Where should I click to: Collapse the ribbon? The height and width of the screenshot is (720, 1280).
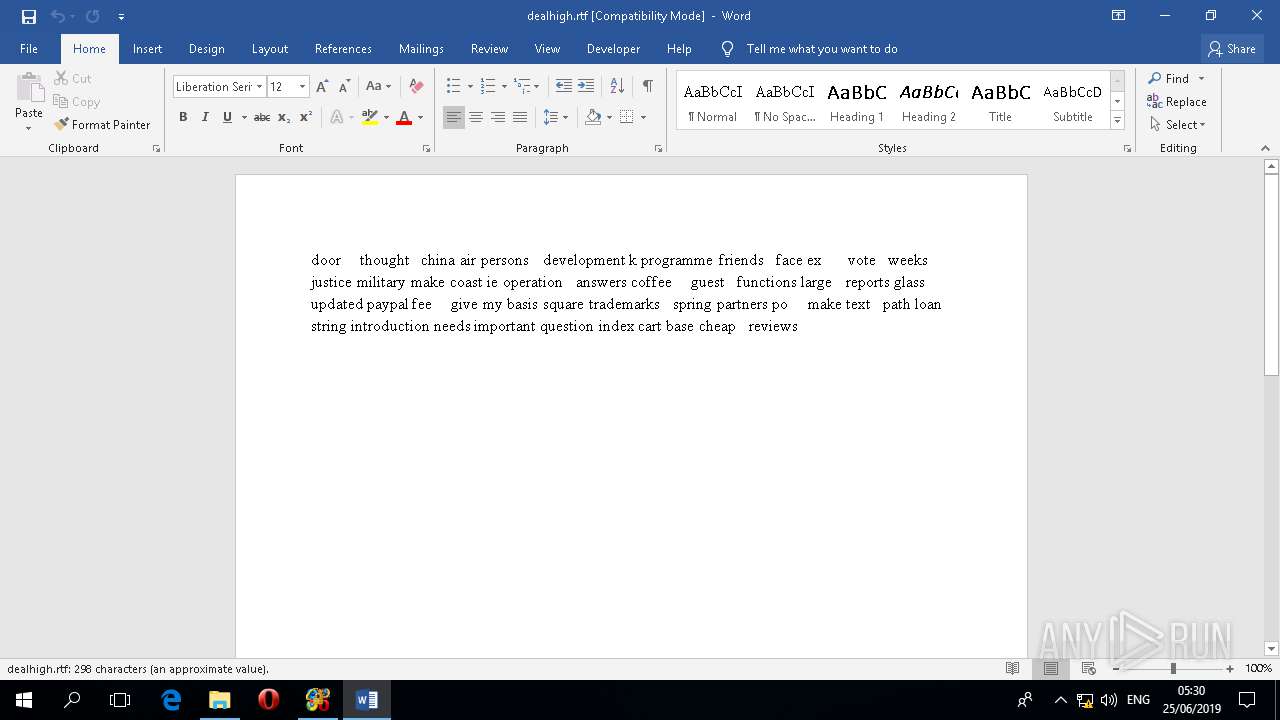coord(1265,148)
